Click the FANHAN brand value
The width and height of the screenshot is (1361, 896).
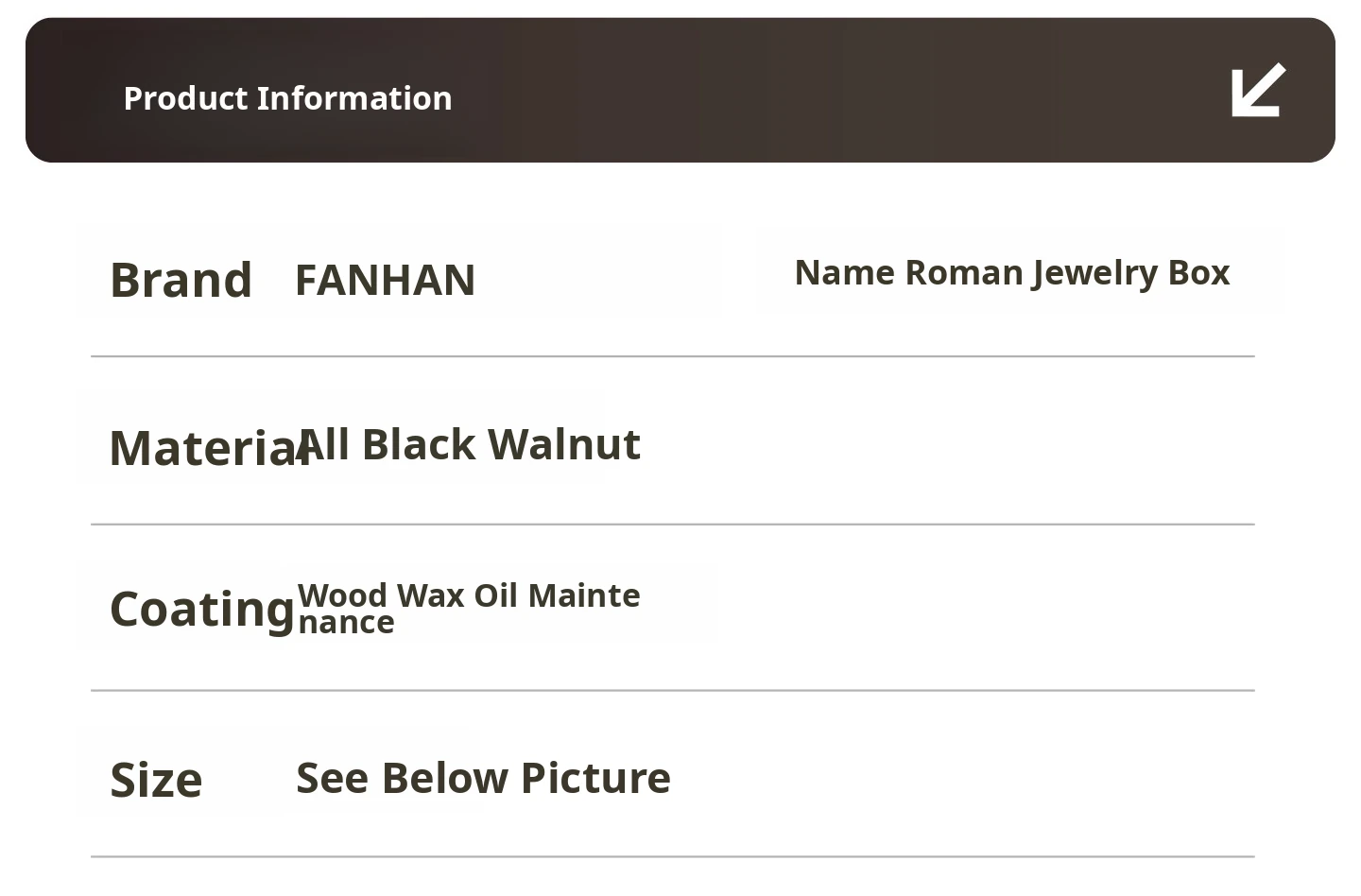(x=385, y=280)
